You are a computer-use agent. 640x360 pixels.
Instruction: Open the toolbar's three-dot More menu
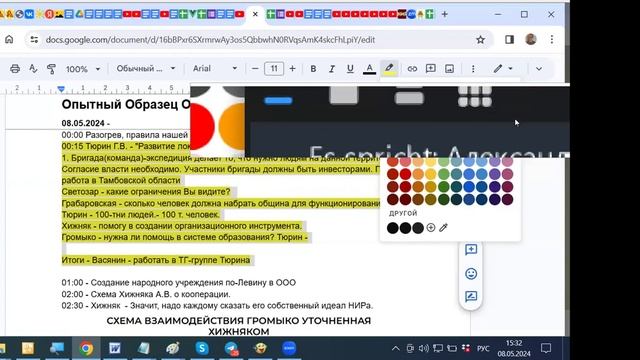473,69
